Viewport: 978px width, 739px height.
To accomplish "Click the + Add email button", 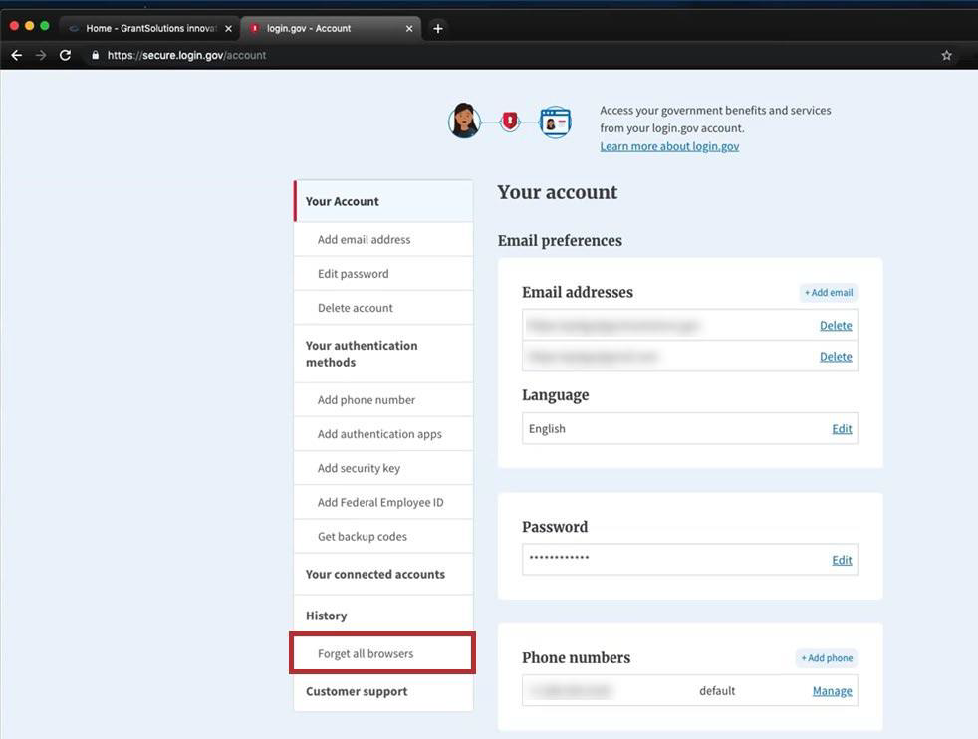I will [829, 292].
